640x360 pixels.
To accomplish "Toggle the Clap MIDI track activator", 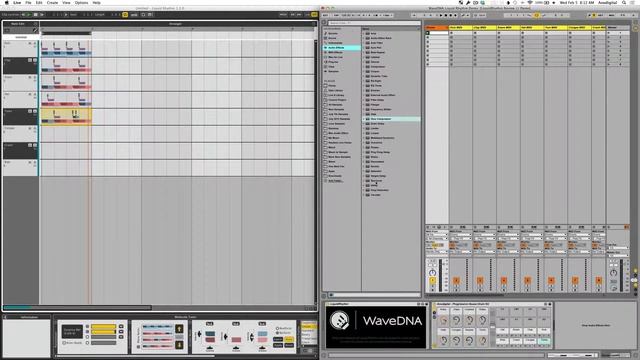I will pyautogui.click(x=480, y=280).
